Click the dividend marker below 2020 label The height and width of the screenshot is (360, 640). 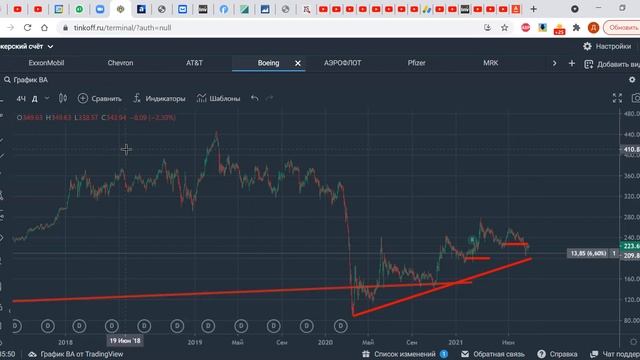point(340,326)
